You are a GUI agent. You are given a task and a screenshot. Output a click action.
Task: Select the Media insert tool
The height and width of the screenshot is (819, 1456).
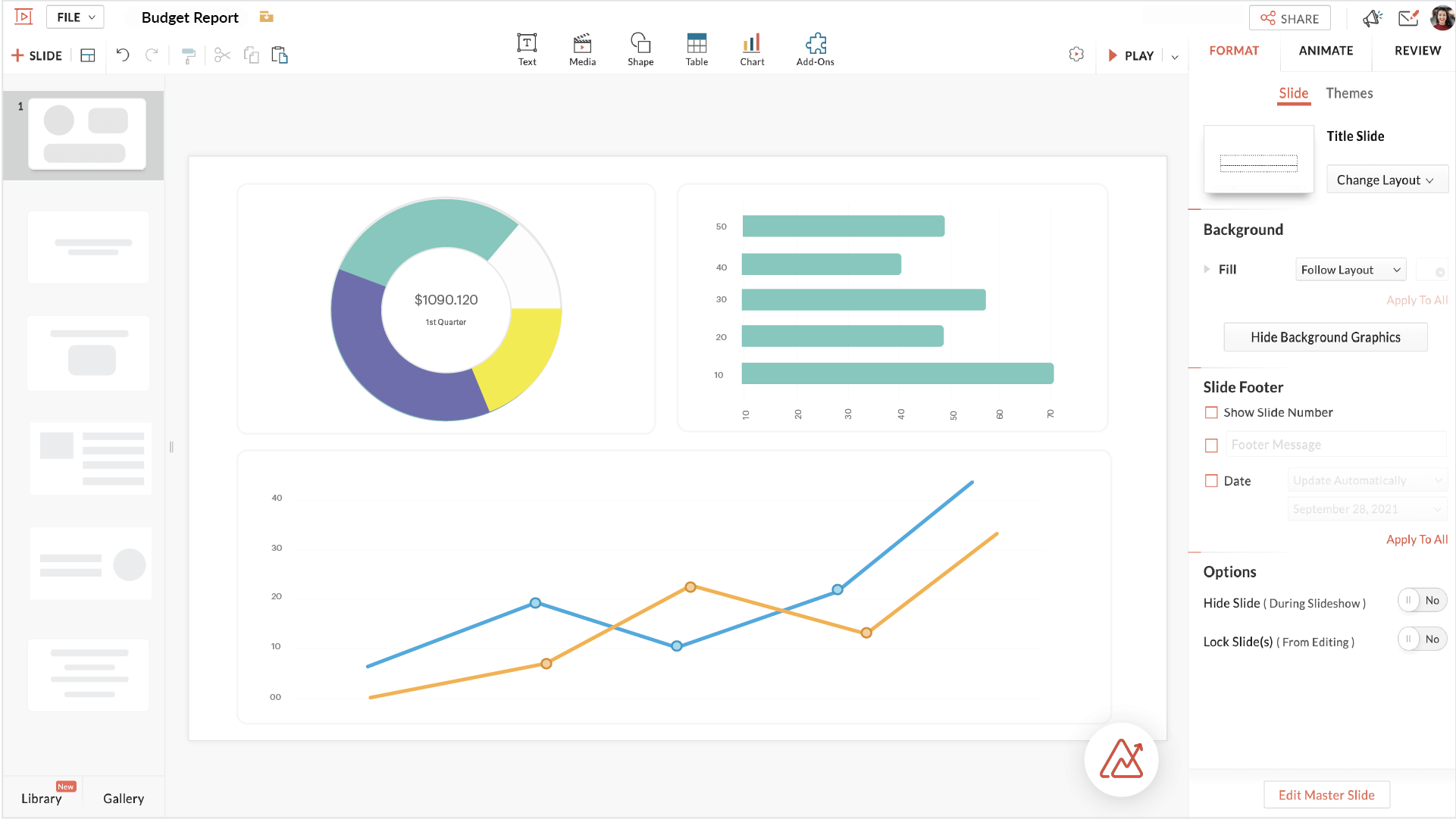581,48
